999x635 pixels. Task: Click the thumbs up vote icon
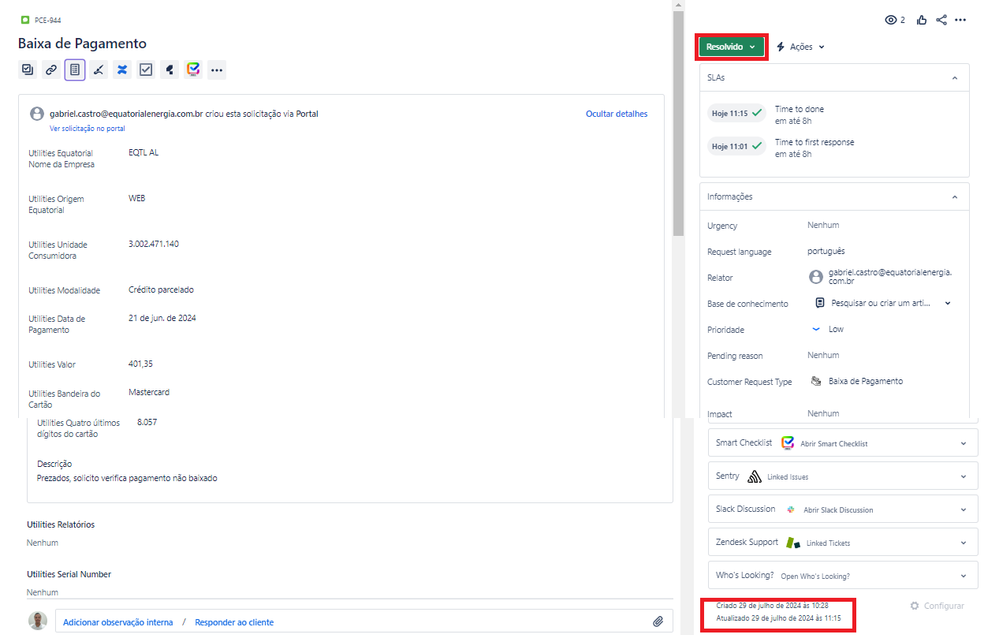point(920,19)
